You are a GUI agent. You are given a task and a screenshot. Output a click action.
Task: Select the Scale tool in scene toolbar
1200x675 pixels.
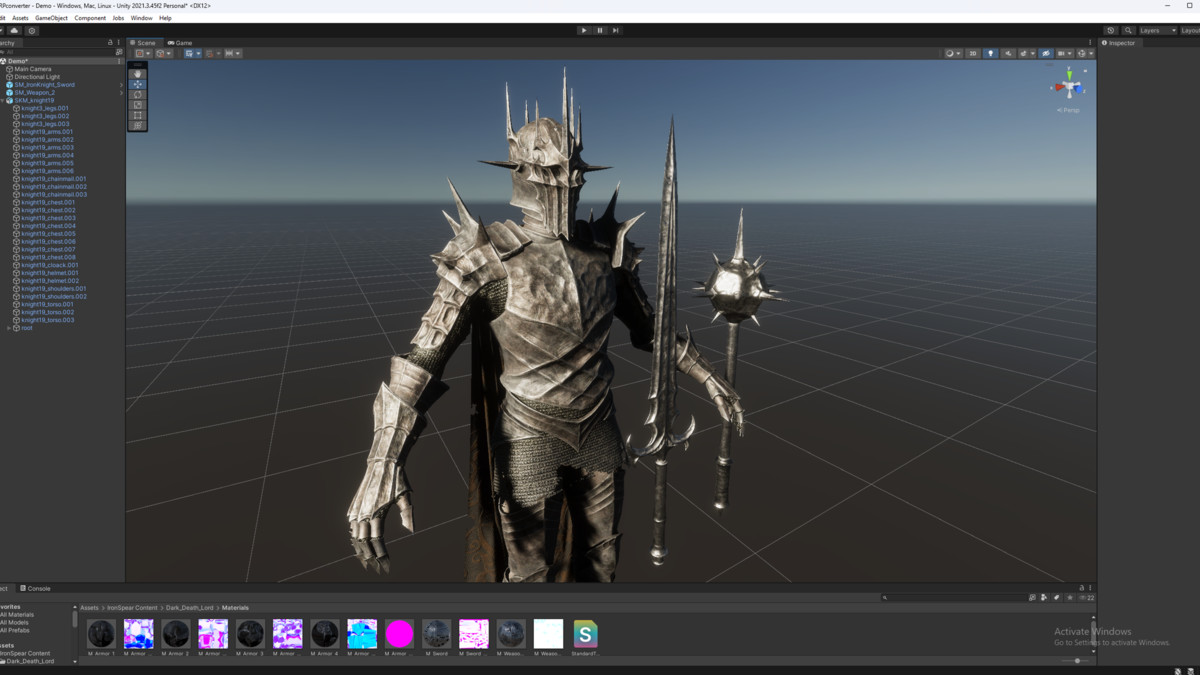[138, 105]
